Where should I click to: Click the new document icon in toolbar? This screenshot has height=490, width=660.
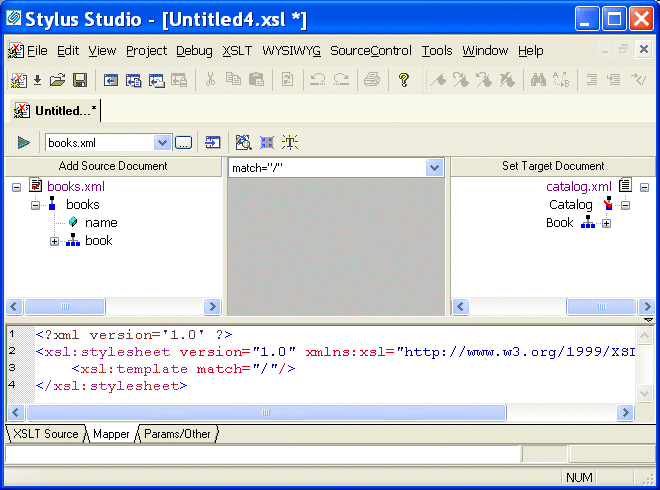coord(18,80)
